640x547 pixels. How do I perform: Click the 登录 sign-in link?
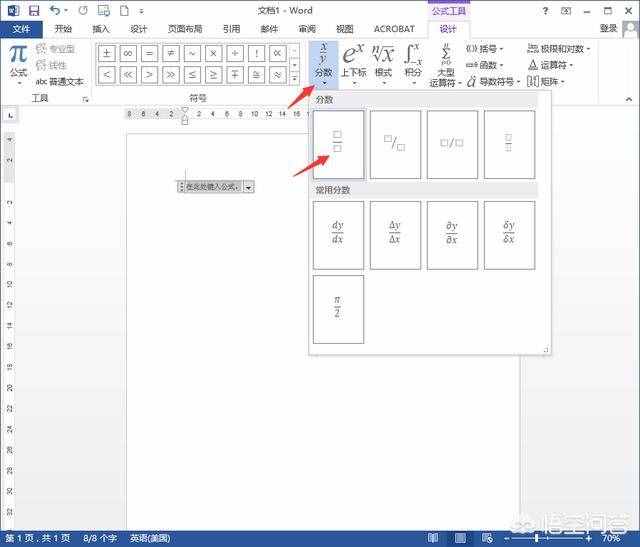[608, 28]
